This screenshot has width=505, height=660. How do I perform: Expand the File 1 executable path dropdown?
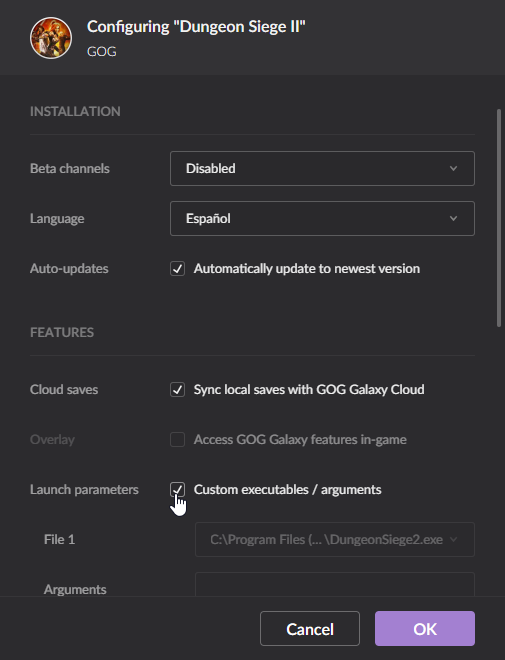[x=335, y=540]
